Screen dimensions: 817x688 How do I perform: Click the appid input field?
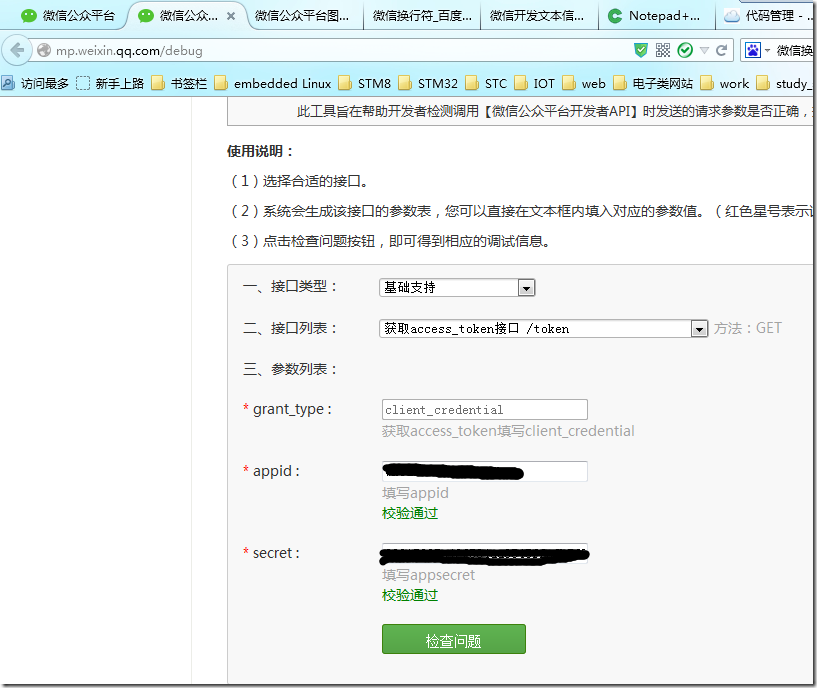coord(485,471)
